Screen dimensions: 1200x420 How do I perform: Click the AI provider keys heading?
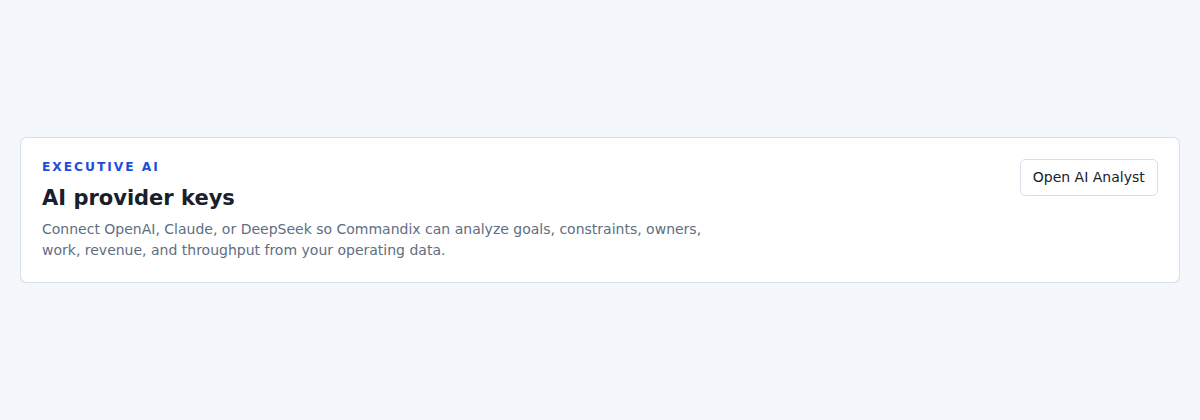click(x=138, y=198)
